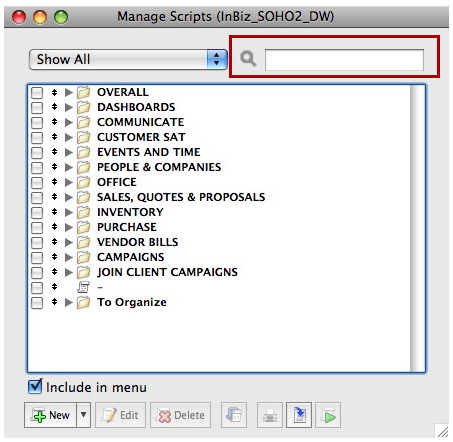Expand the SALES, QUOTES & PROPOSALS folder
453x442 pixels.
click(69, 197)
